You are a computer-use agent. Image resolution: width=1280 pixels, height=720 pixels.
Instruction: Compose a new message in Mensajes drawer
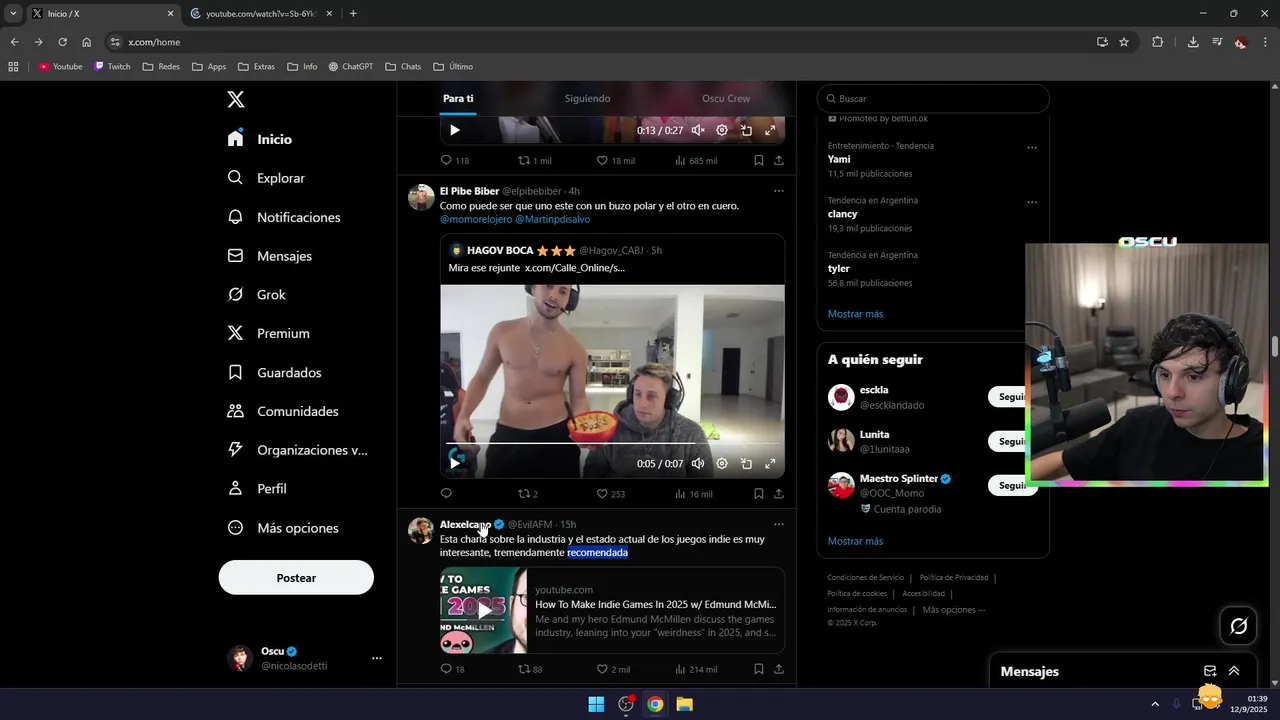pyautogui.click(x=1210, y=671)
